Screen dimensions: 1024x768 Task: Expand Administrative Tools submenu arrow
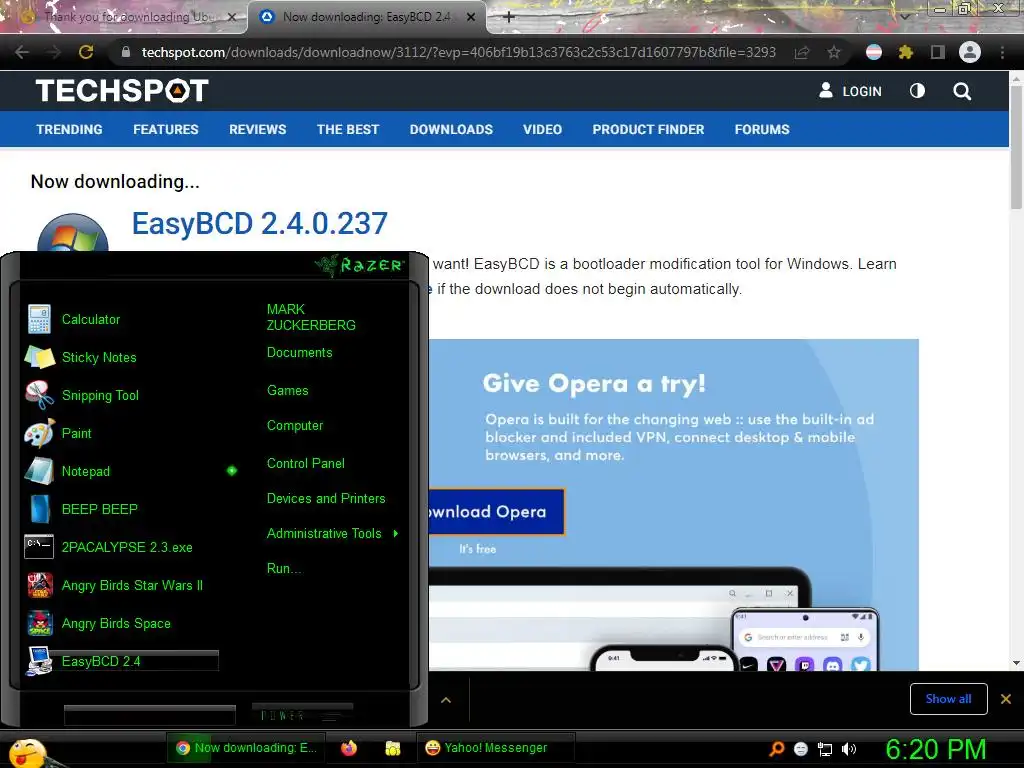click(x=396, y=534)
